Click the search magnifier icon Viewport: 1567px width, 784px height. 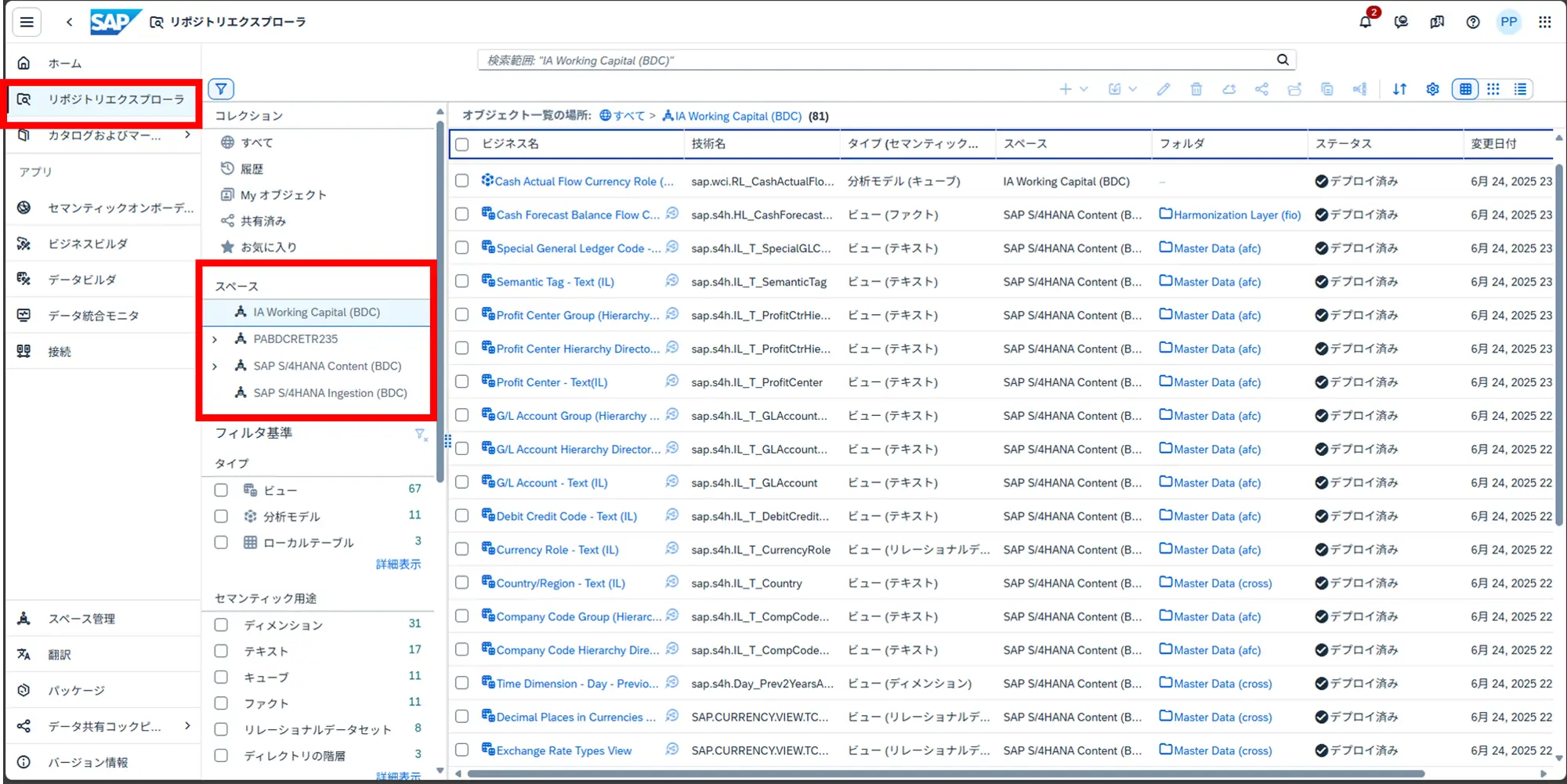pyautogui.click(x=1283, y=60)
